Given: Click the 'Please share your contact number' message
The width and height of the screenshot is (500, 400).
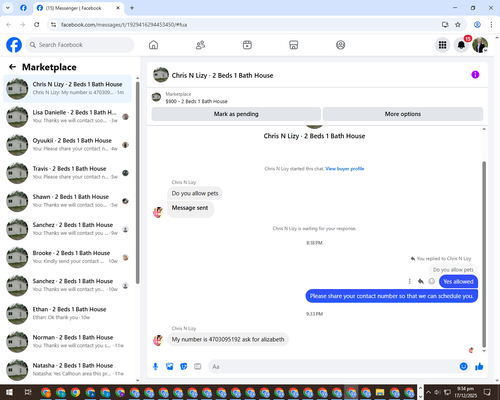Looking at the screenshot, I should (392, 296).
